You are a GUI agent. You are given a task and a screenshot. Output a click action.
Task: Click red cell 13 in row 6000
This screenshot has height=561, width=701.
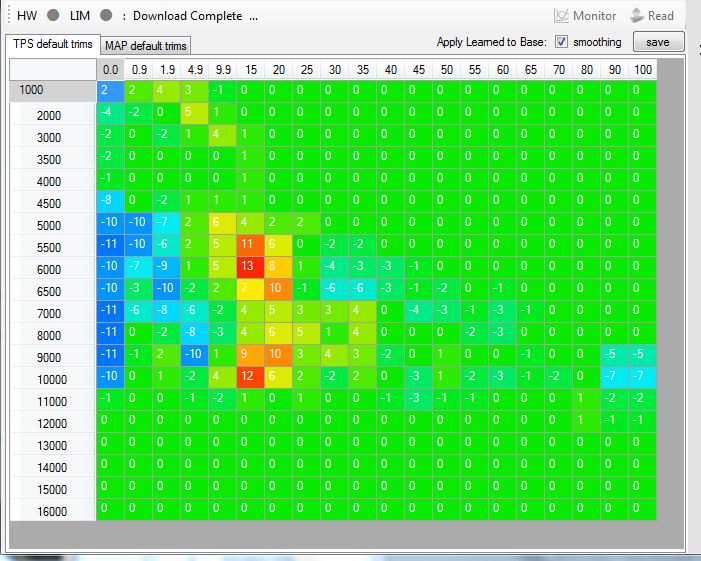coord(251,267)
